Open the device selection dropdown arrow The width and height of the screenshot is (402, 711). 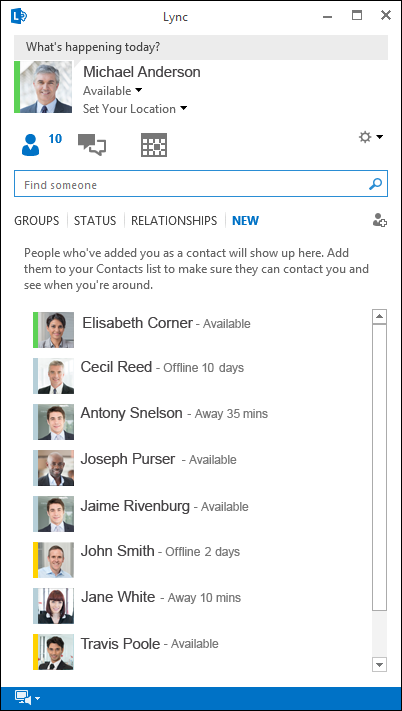coord(38,698)
